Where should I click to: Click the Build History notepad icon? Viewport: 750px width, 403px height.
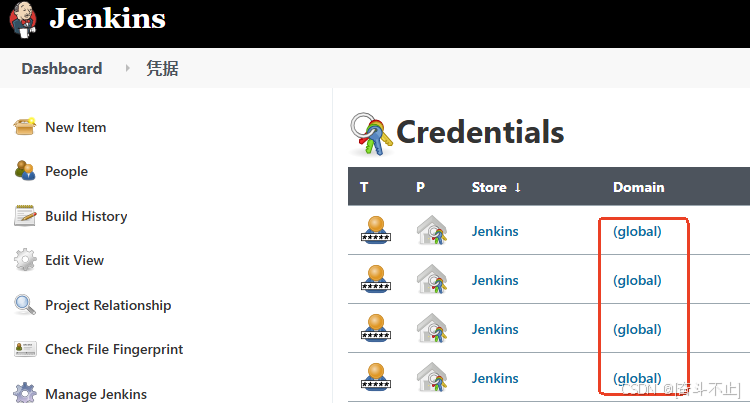pyautogui.click(x=25, y=216)
